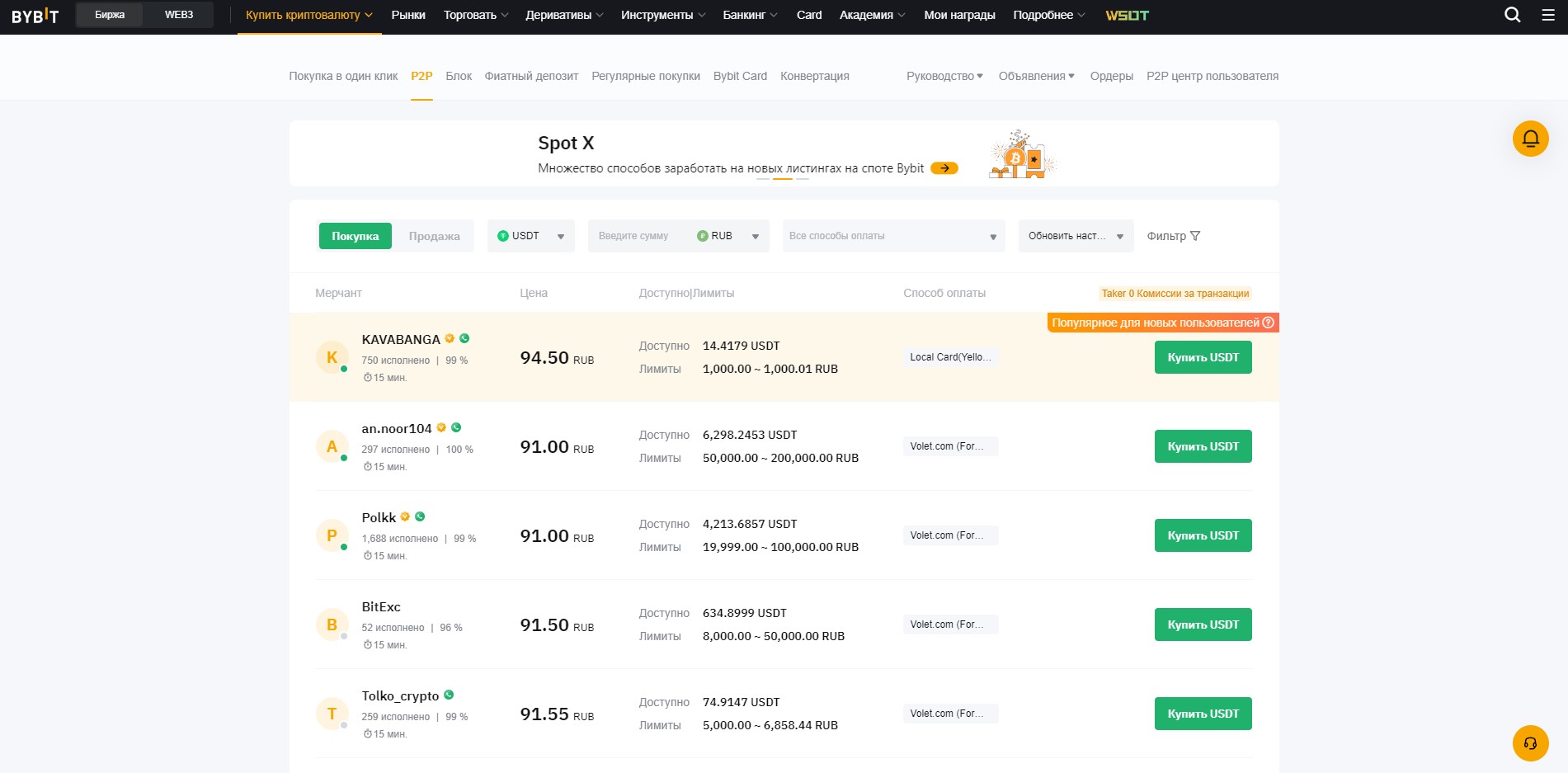
Task: Click KAVABANGA green badge icon
Action: tap(464, 338)
